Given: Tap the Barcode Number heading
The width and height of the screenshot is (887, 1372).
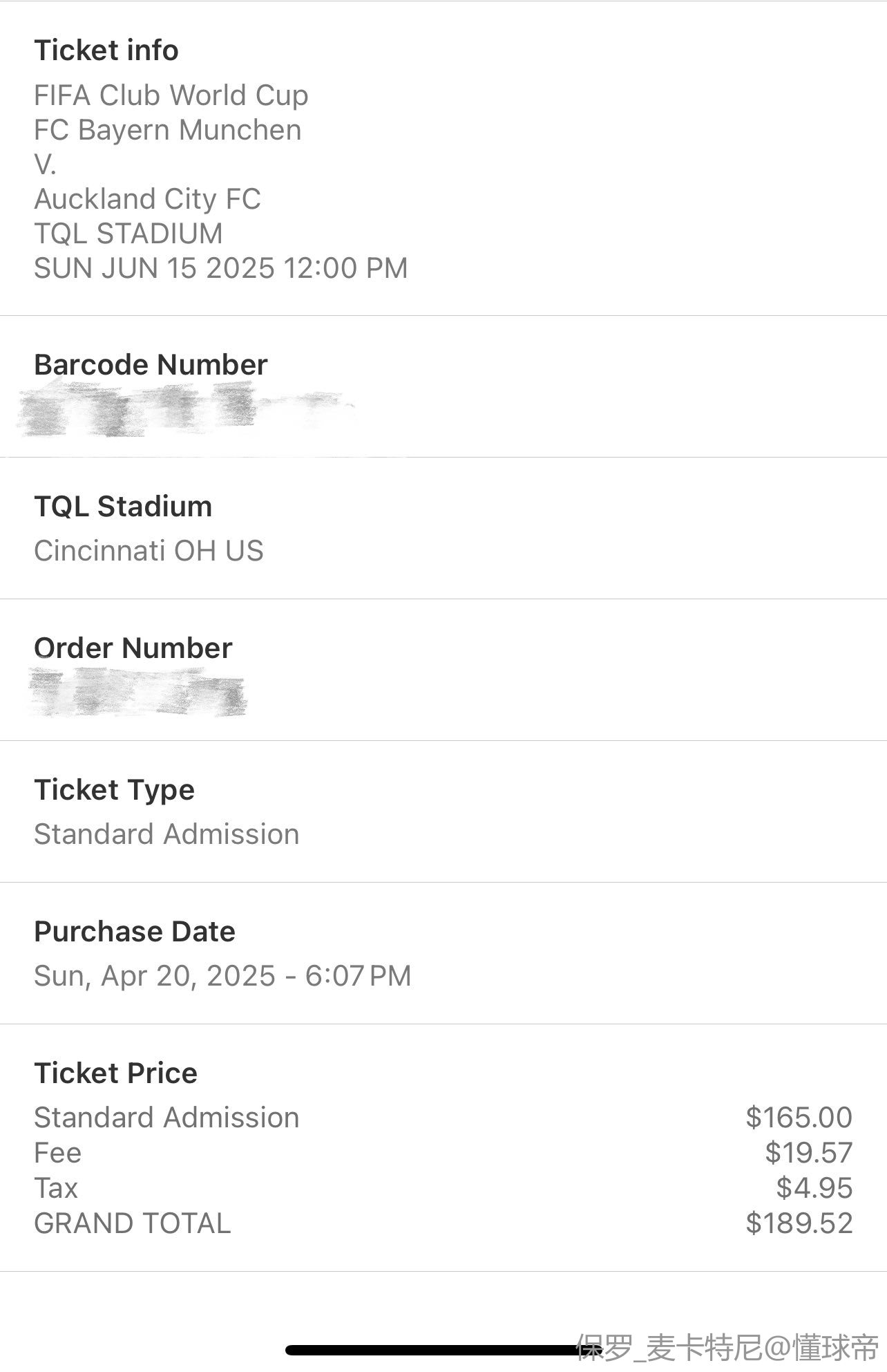Looking at the screenshot, I should [x=151, y=365].
